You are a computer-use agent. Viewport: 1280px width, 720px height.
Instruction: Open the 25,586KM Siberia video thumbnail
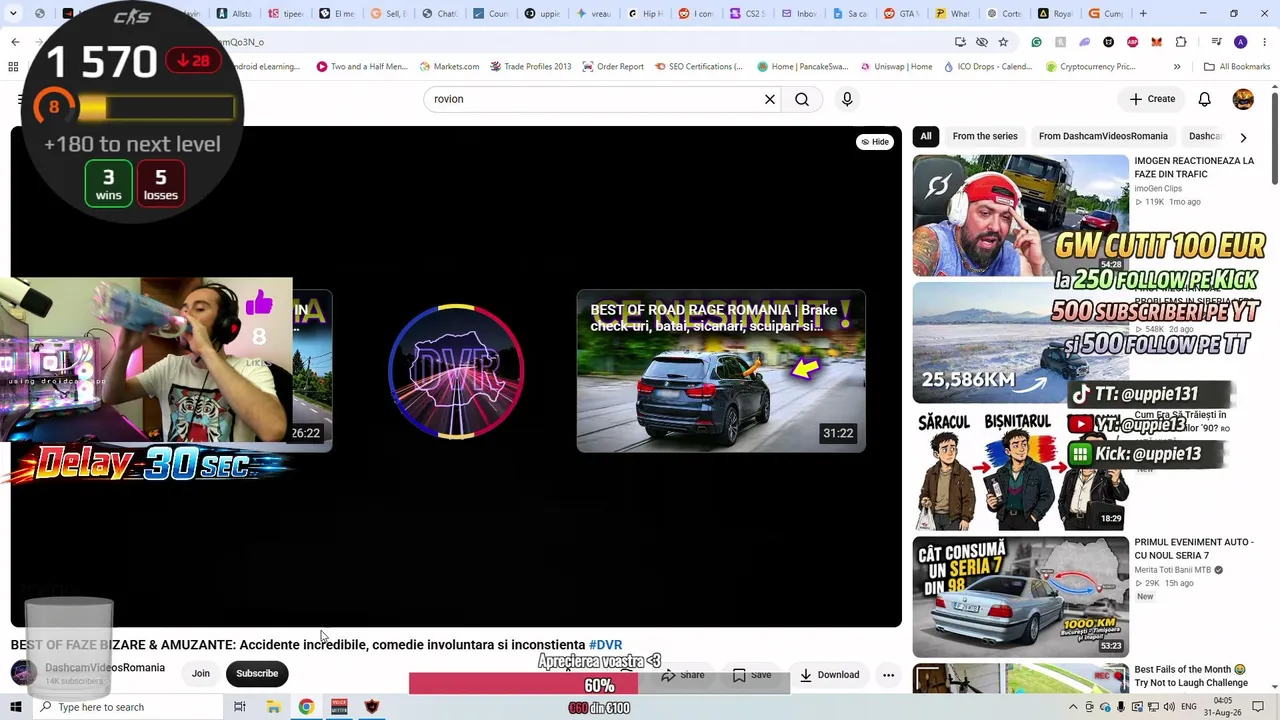coord(1020,343)
